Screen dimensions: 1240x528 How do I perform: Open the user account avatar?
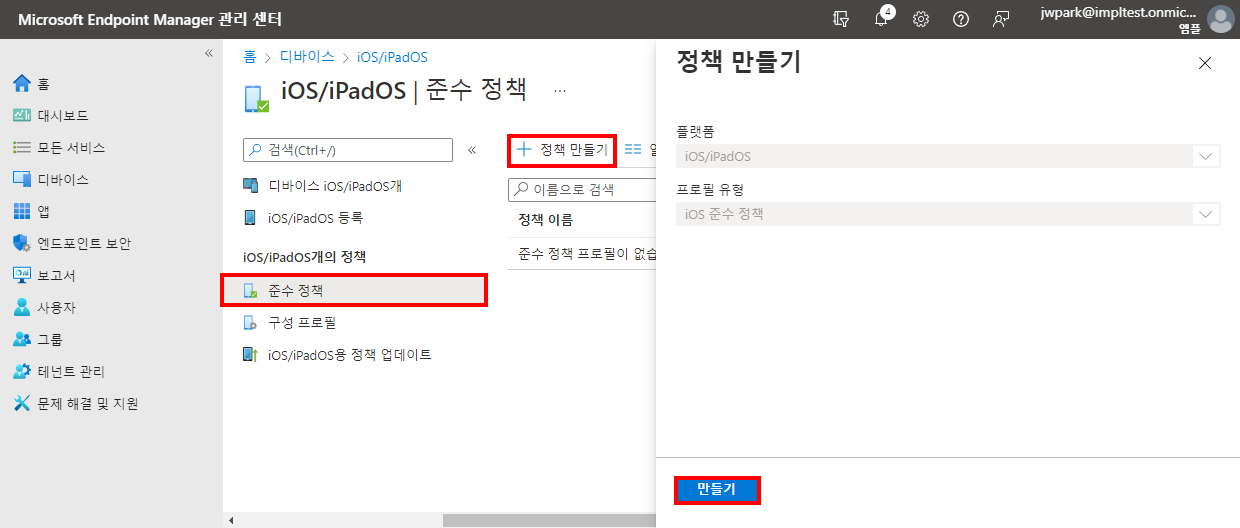point(1220,19)
